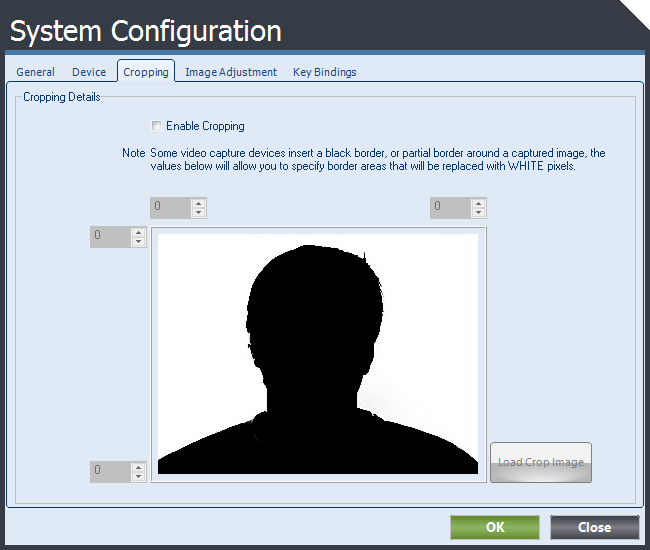Increase the value in spinner above preview's left corner
Screen dimensions: 650x550
tap(199, 203)
